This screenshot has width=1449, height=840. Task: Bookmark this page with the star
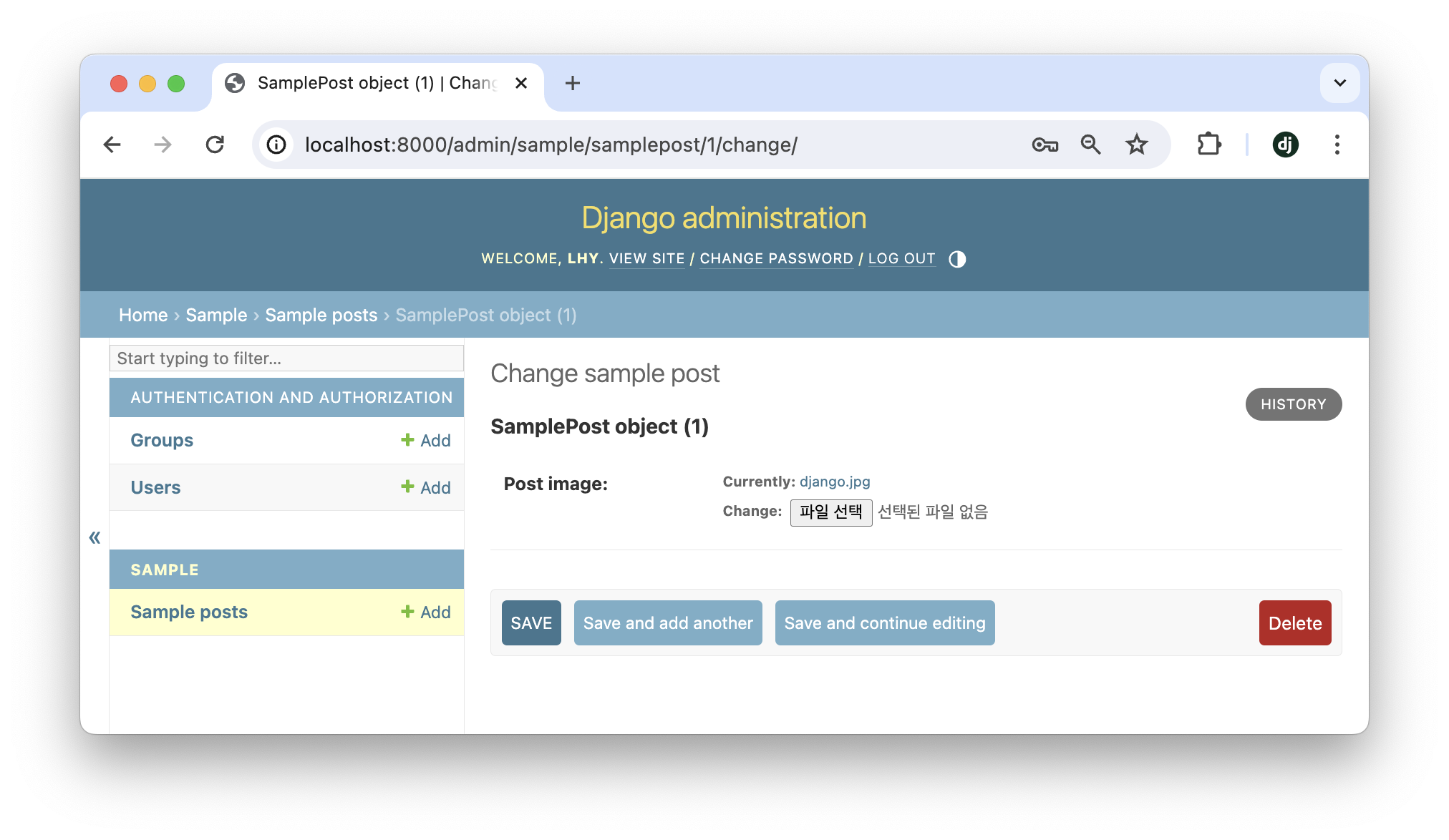click(x=1136, y=145)
